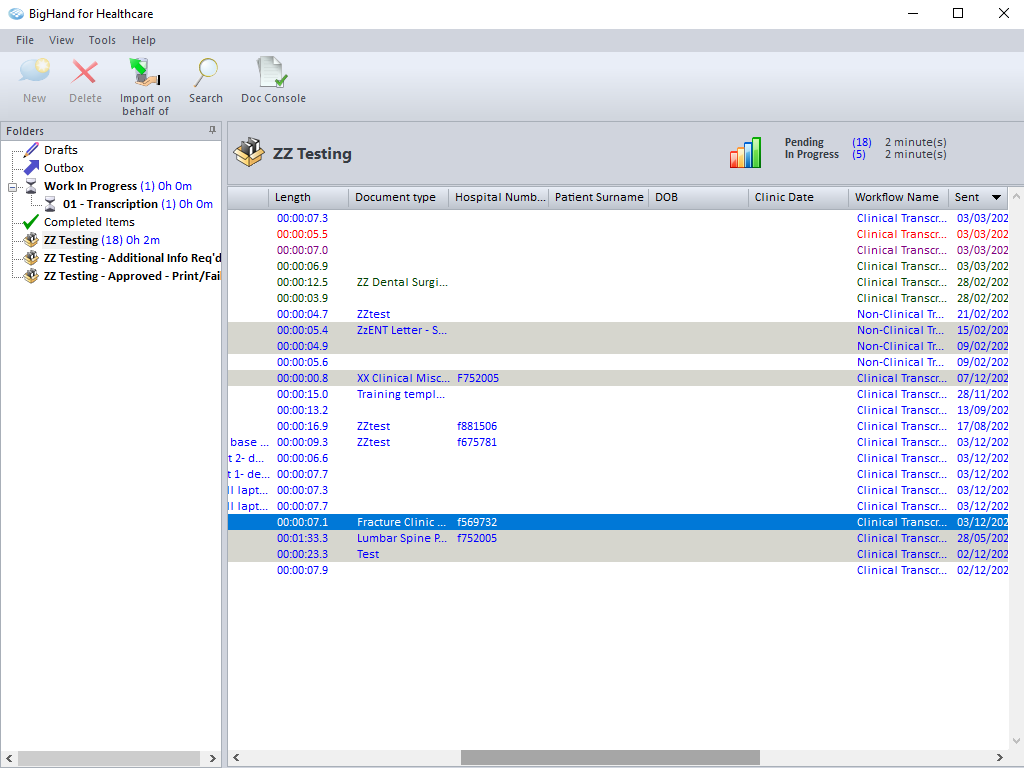Sort by Document type column header
The width and height of the screenshot is (1024, 768).
[398, 197]
